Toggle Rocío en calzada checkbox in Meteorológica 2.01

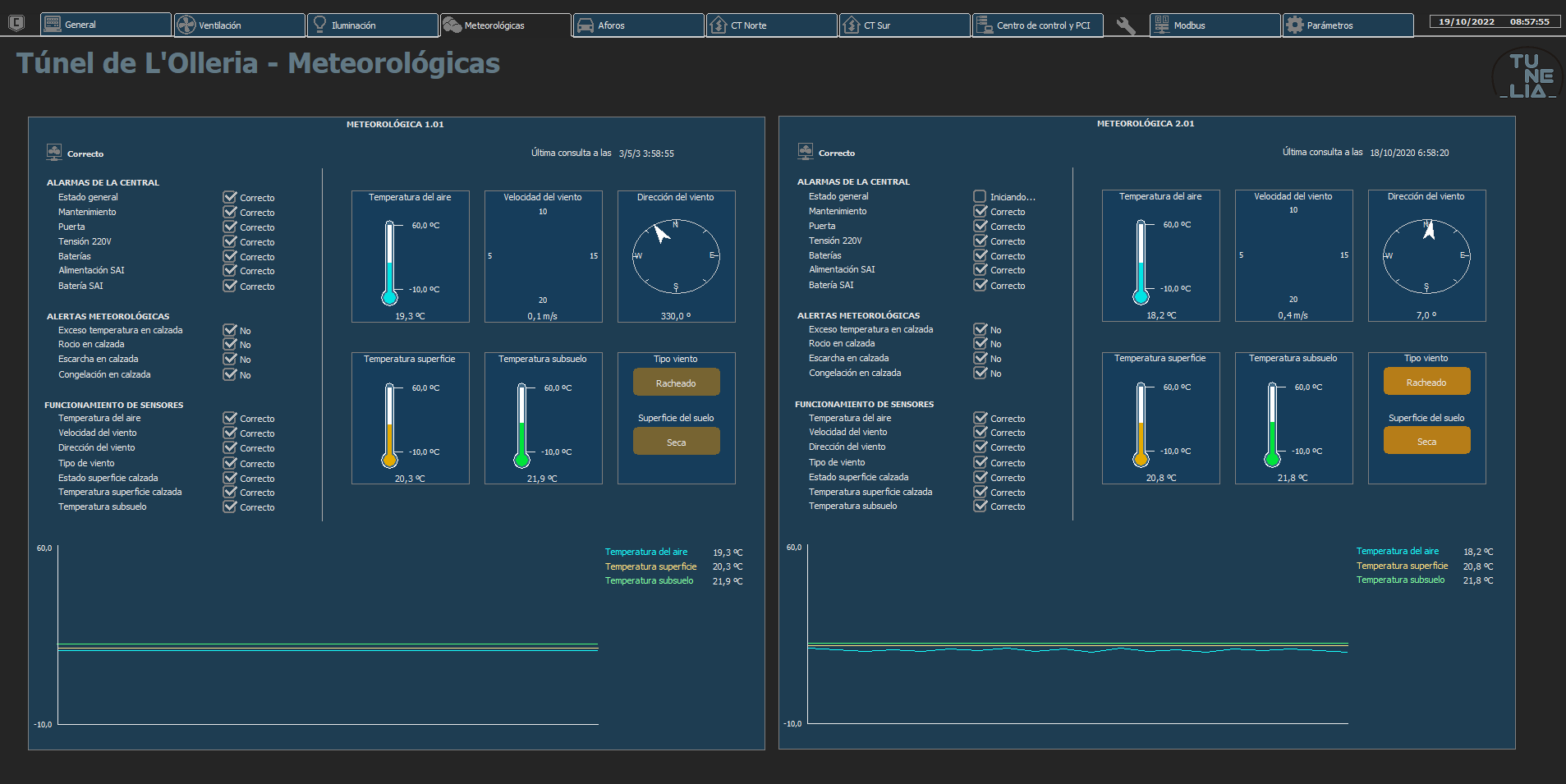point(980,343)
